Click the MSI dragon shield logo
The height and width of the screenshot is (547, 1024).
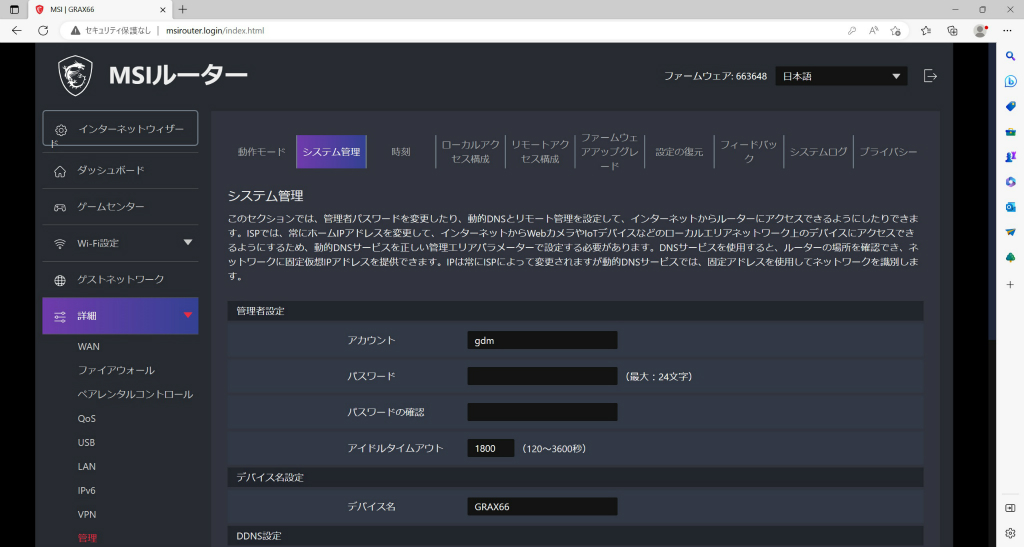point(75,76)
